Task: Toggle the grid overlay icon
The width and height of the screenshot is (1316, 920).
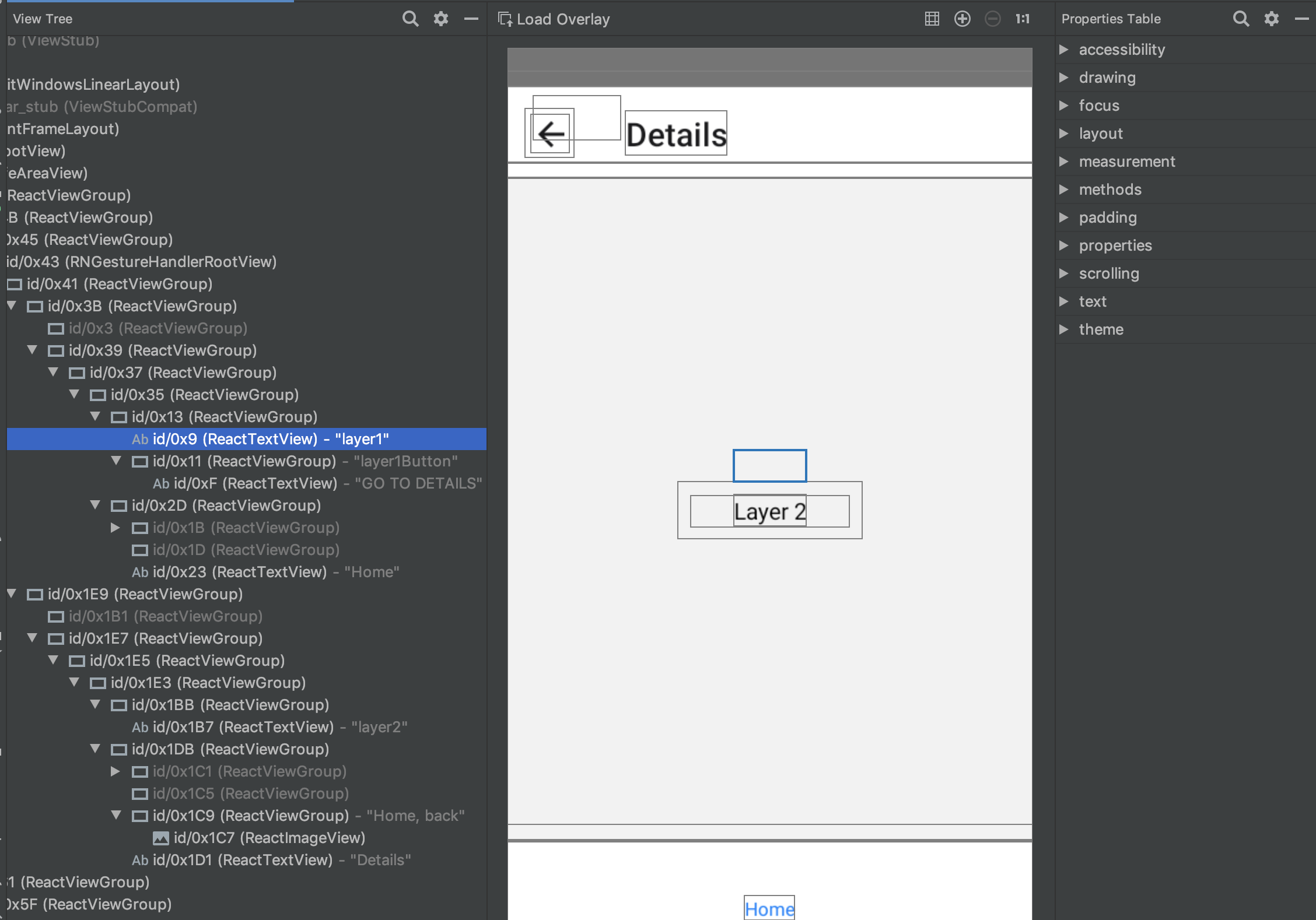Action: pyautogui.click(x=931, y=18)
